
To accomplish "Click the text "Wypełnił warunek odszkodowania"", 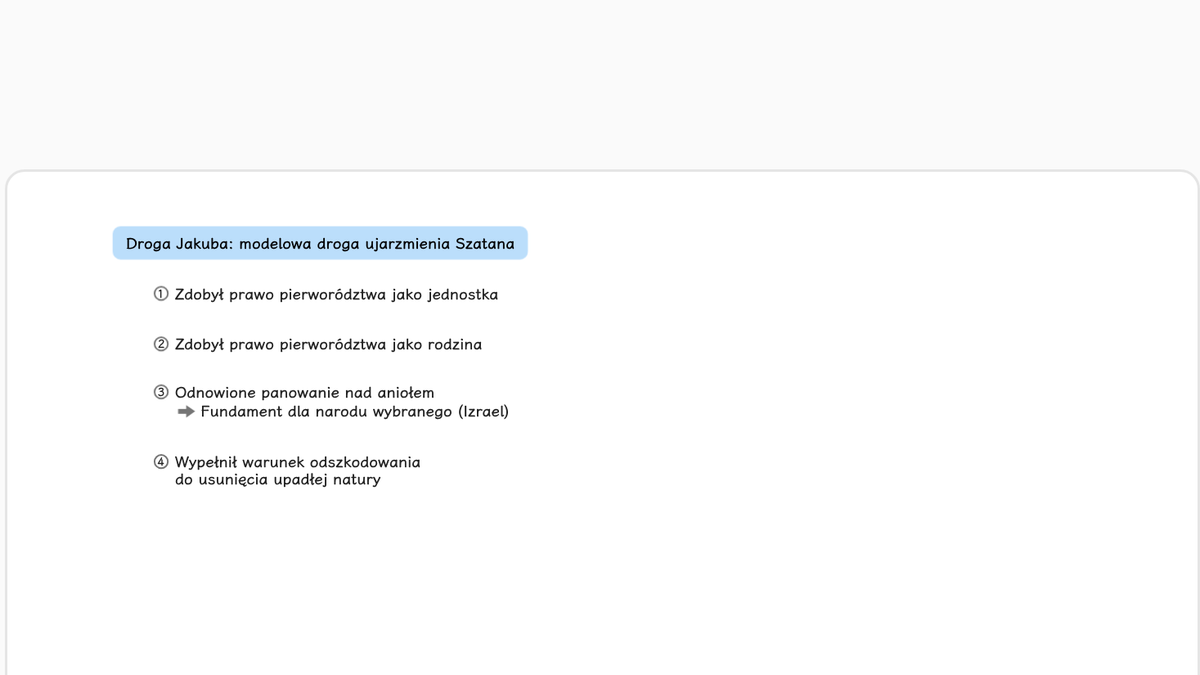I will (x=298, y=462).
